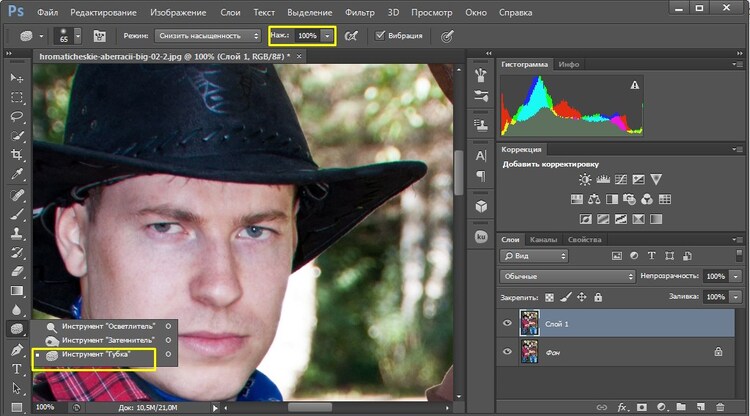The image size is (750, 416).
Task: Toggle the Вибрация checkbox
Action: click(x=380, y=36)
